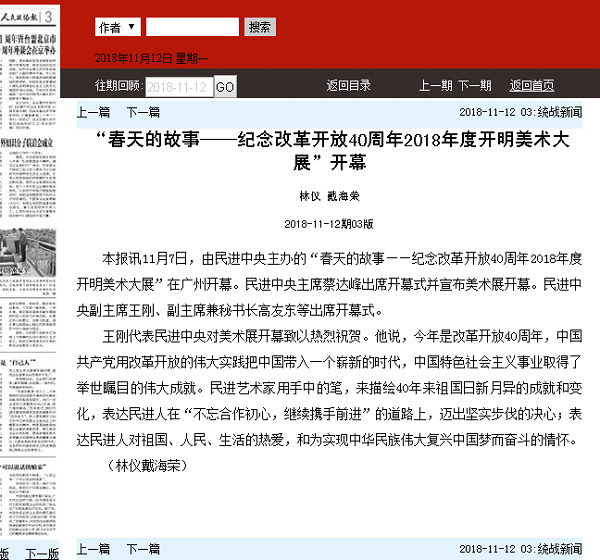Click the GO button for past issues
The image size is (600, 560).
(x=225, y=87)
